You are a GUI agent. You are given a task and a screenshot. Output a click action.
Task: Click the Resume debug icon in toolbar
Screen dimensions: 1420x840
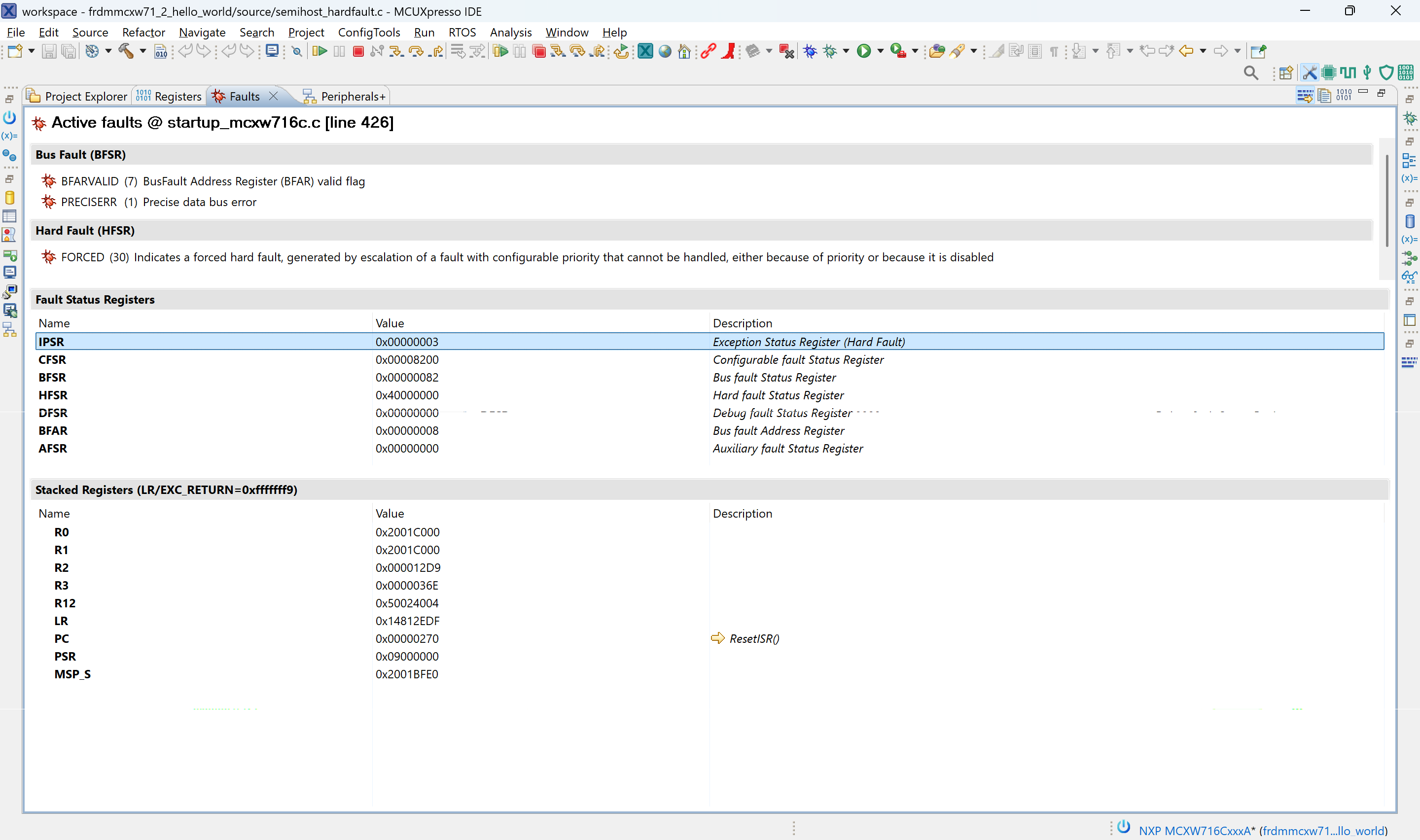319,51
